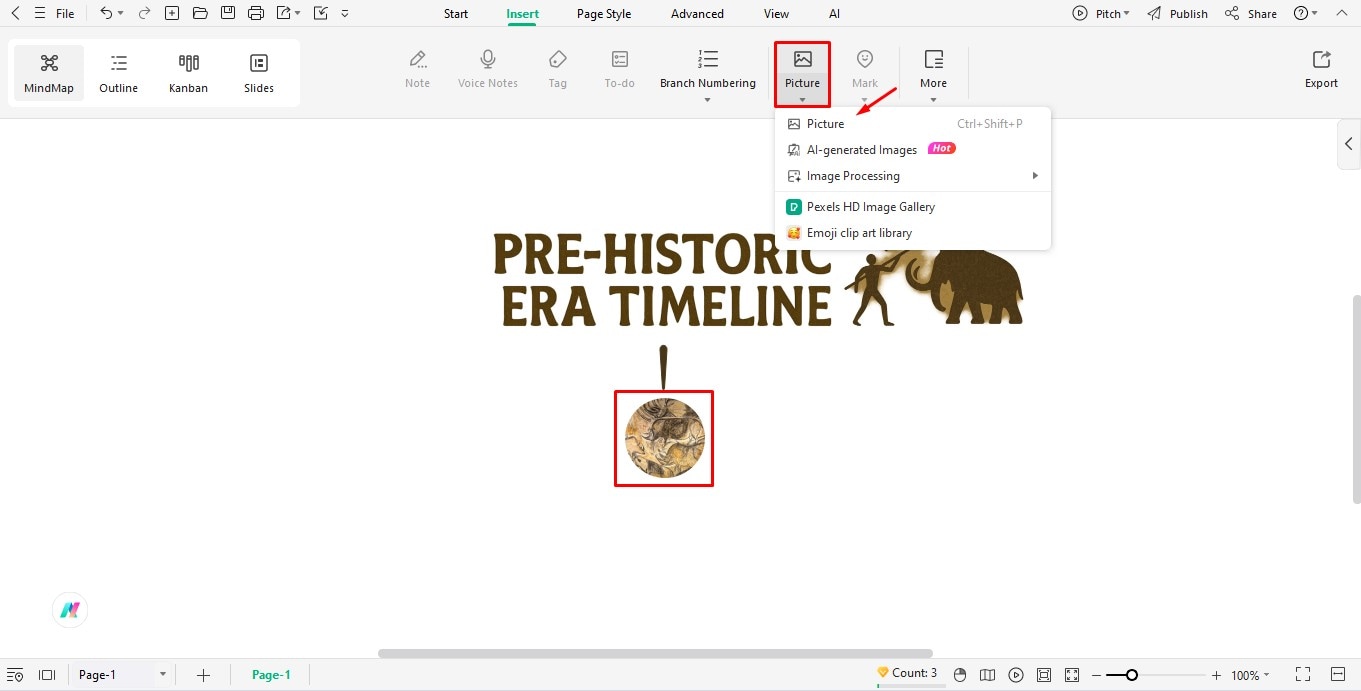Image resolution: width=1361 pixels, height=691 pixels.
Task: Click the Share button
Action: pyautogui.click(x=1251, y=14)
